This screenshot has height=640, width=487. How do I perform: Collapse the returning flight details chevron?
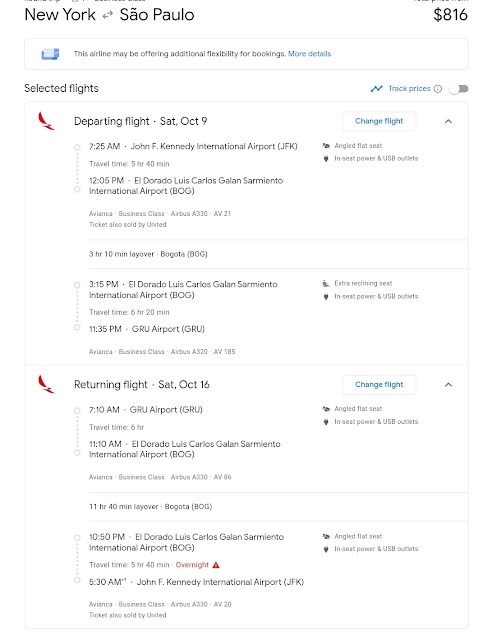[448, 384]
